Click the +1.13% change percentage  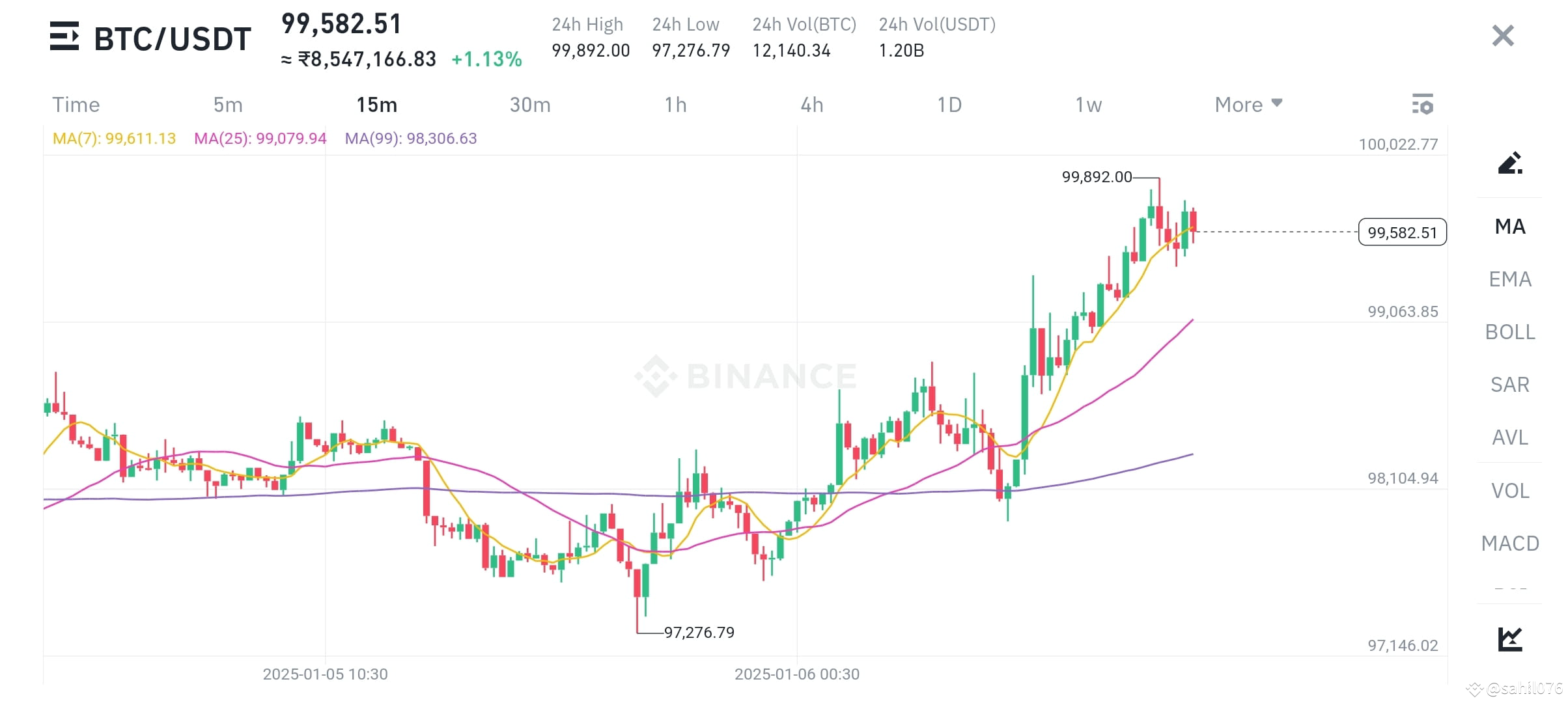486,59
